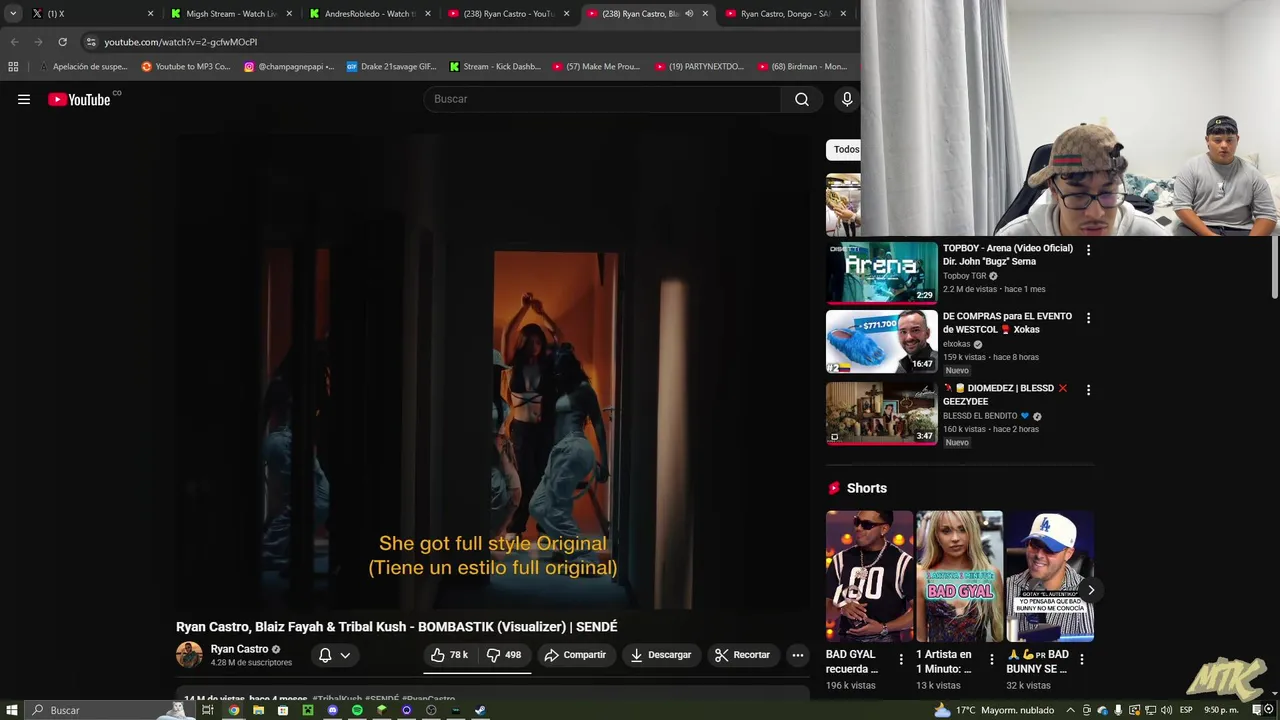Screen dimensions: 1280x720
Task: Open the tab search dropdown arrow
Action: point(13,14)
